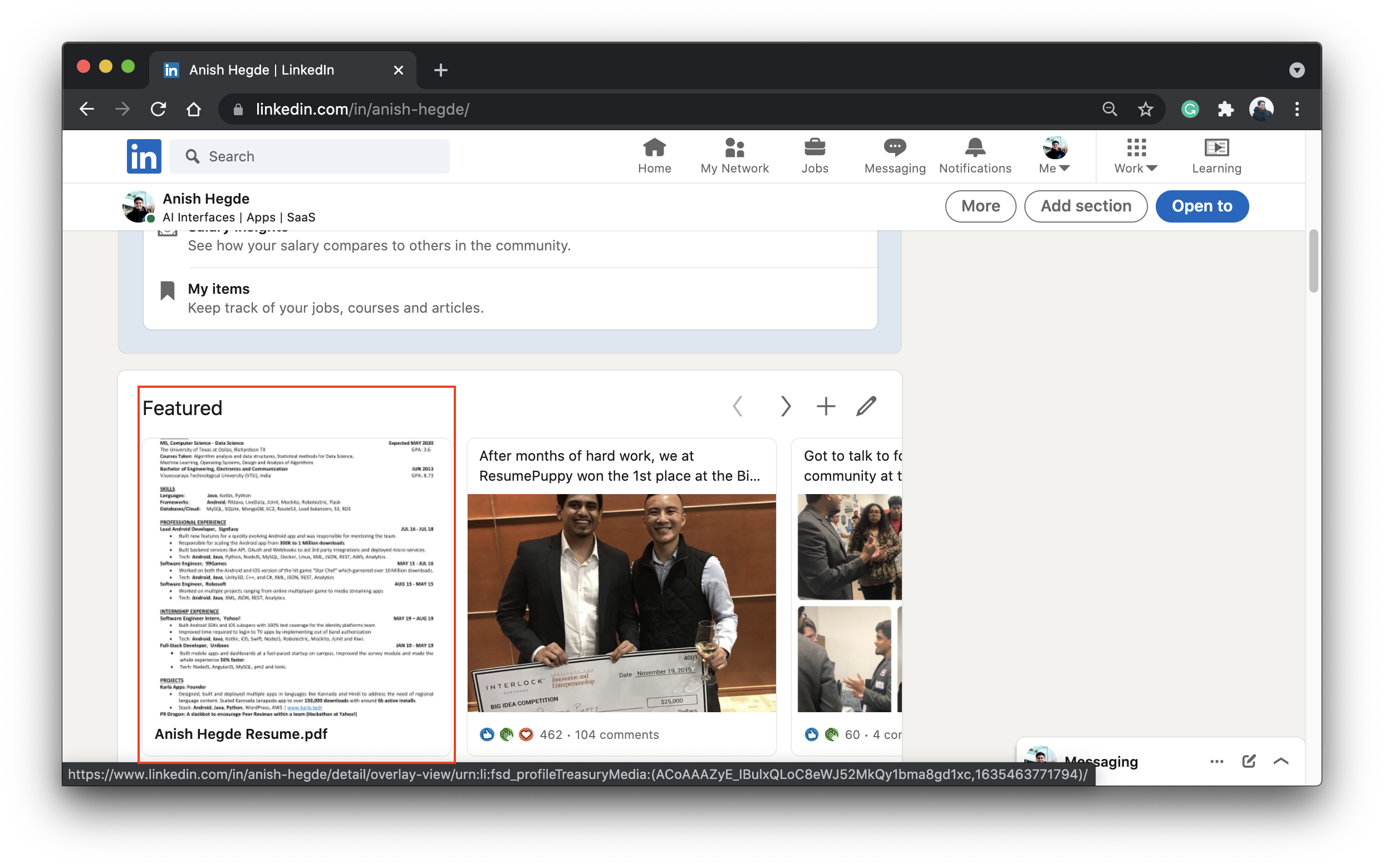Image resolution: width=1384 pixels, height=868 pixels.
Task: Open Anish Hegde Resume.pdf thumbnail
Action: (x=296, y=577)
